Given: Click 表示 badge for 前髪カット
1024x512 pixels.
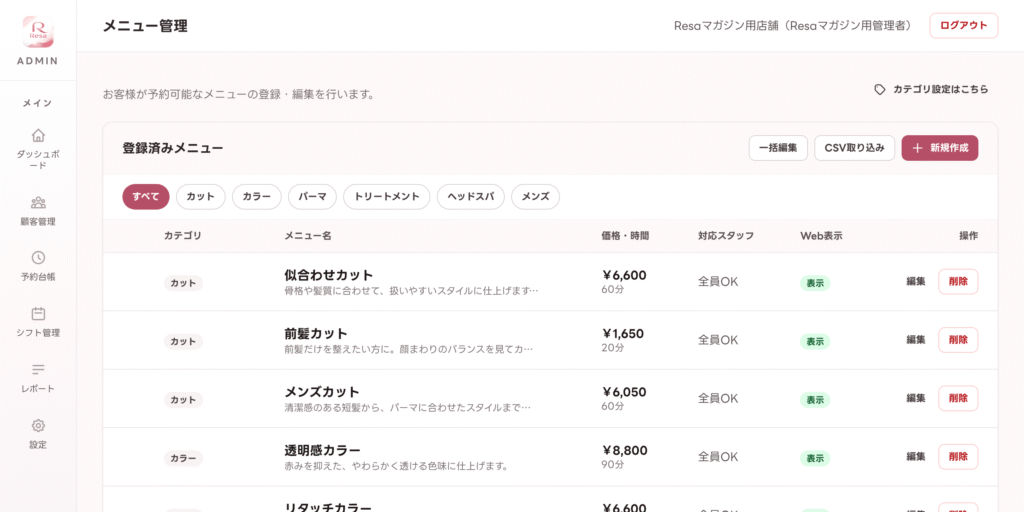Looking at the screenshot, I should (x=814, y=341).
